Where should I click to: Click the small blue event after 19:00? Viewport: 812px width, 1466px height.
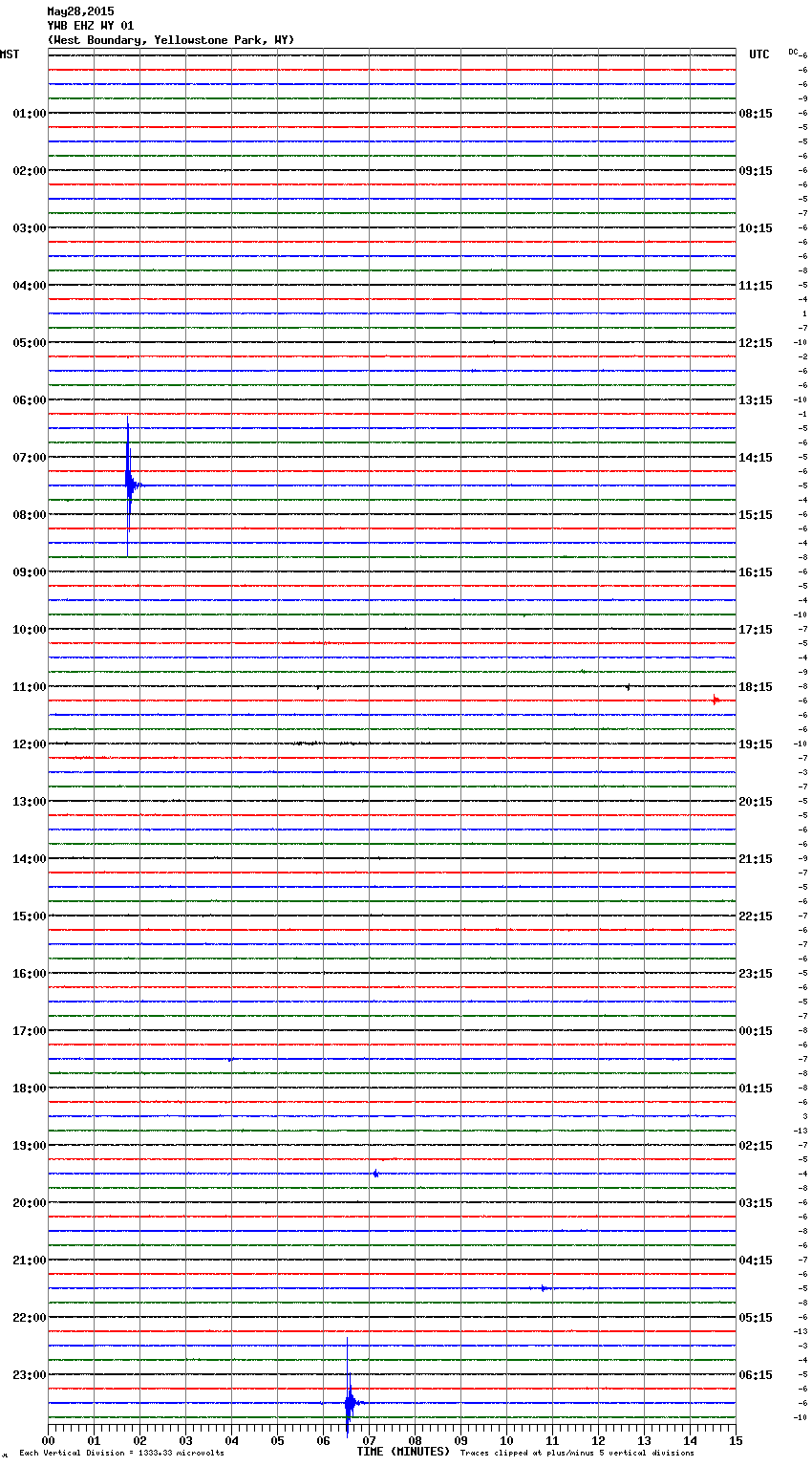(x=375, y=1174)
